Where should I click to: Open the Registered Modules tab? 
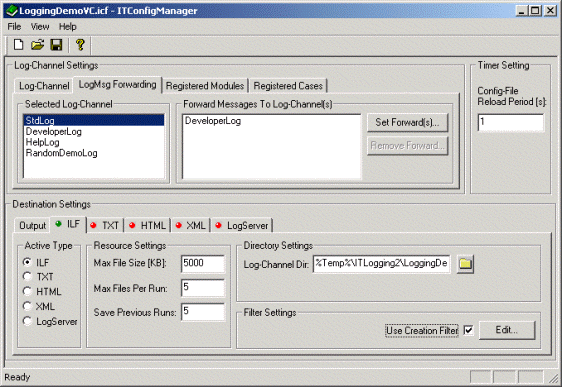pyautogui.click(x=205, y=86)
